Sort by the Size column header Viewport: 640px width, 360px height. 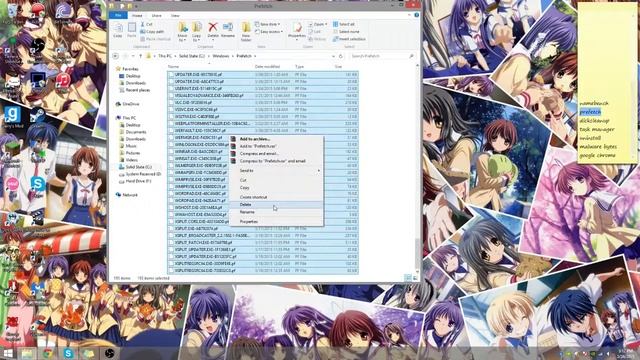(345, 66)
